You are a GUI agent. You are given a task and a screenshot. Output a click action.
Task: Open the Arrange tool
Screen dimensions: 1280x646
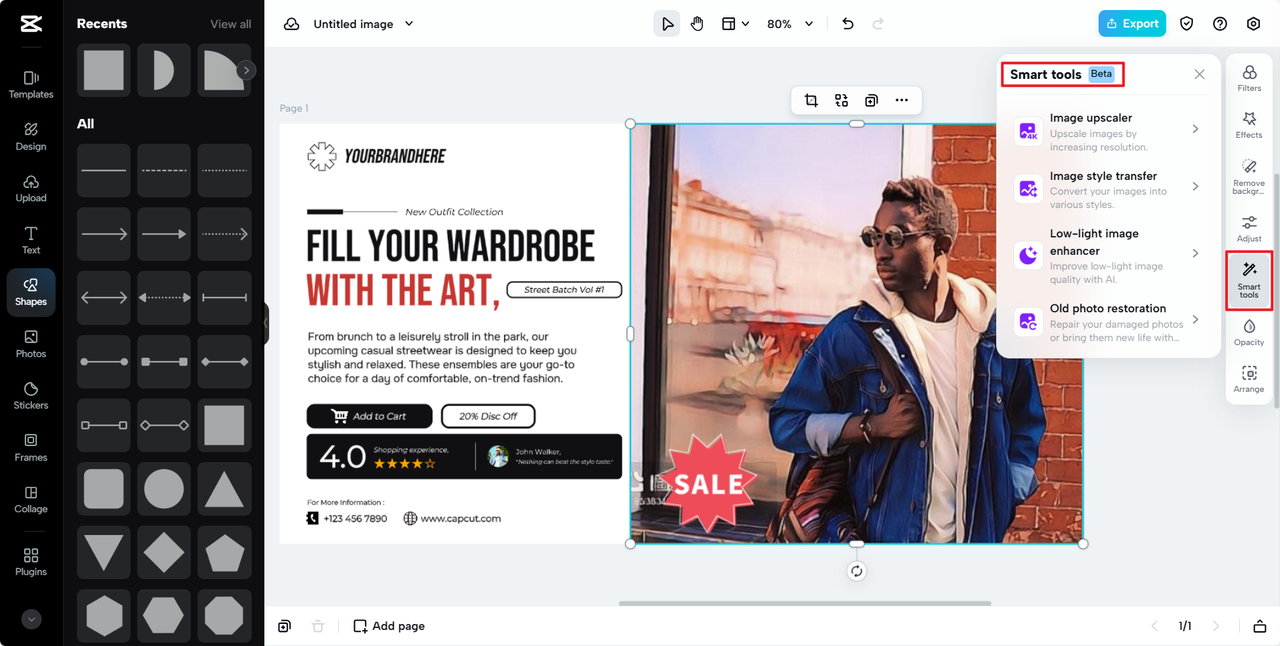[1249, 379]
